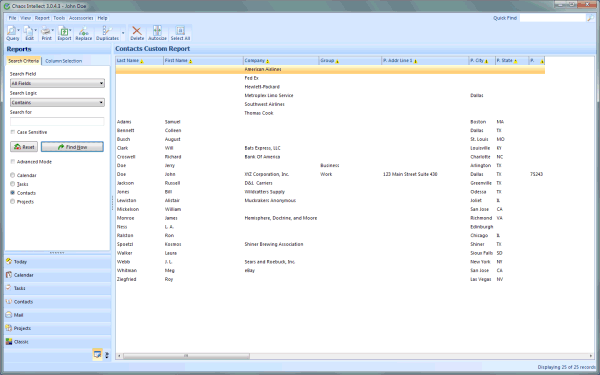Viewport: 600px width, 375px height.
Task: Click the horizontal scrollbar thumb
Action: [x=186, y=356]
